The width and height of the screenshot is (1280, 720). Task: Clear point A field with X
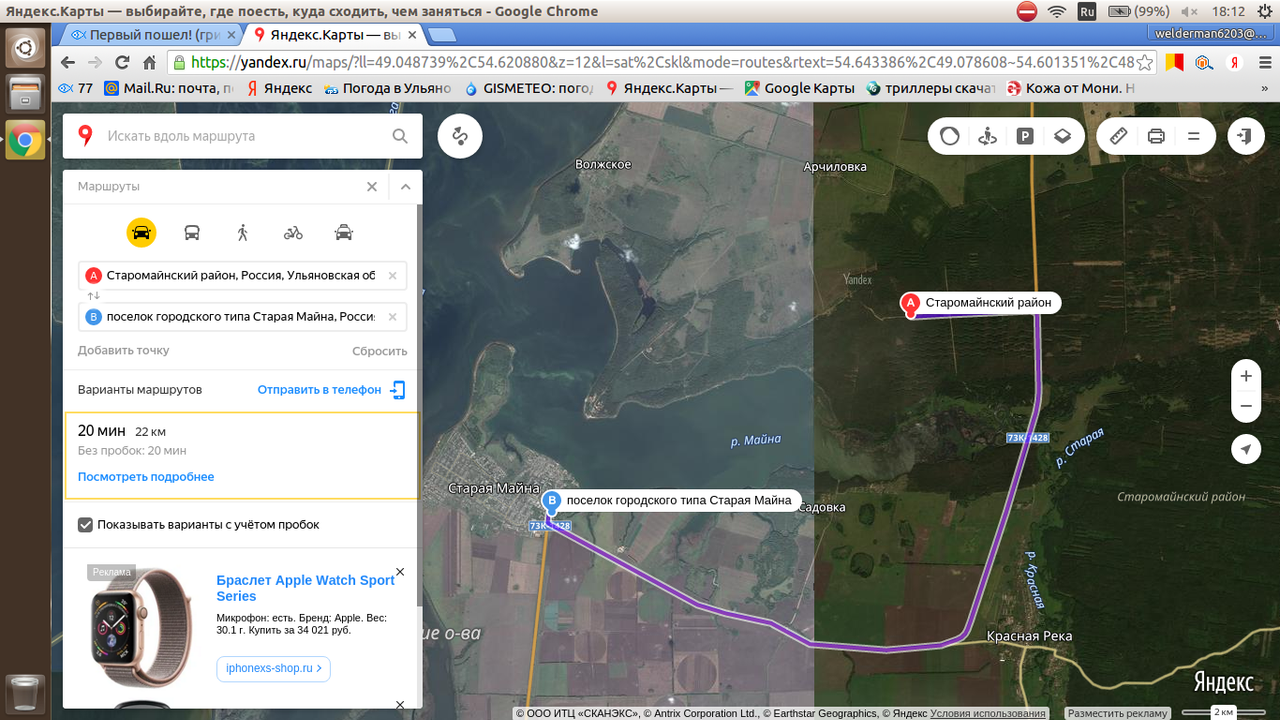click(x=392, y=276)
